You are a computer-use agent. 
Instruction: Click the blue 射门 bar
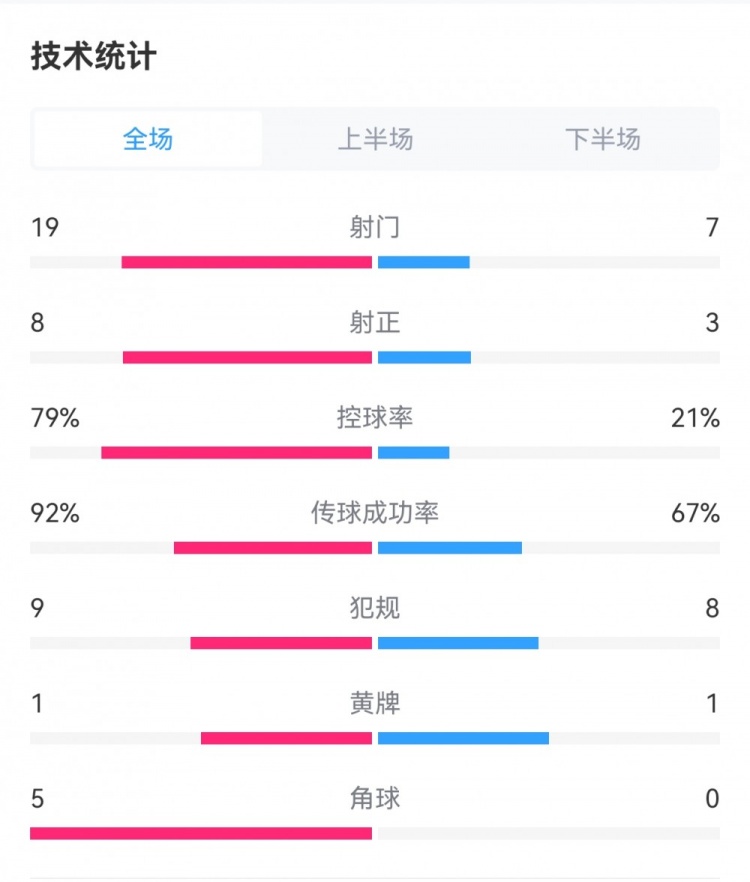tap(424, 263)
